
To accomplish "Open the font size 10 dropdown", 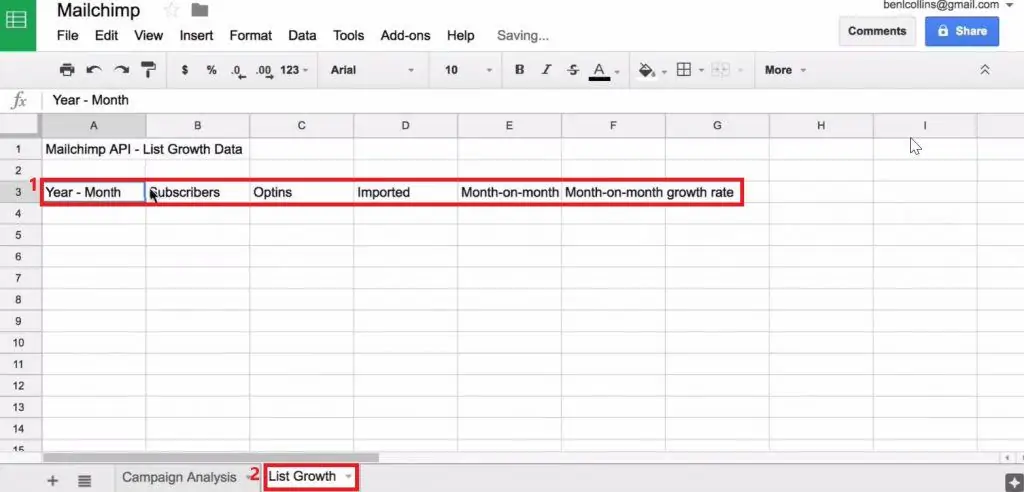I will coord(468,70).
